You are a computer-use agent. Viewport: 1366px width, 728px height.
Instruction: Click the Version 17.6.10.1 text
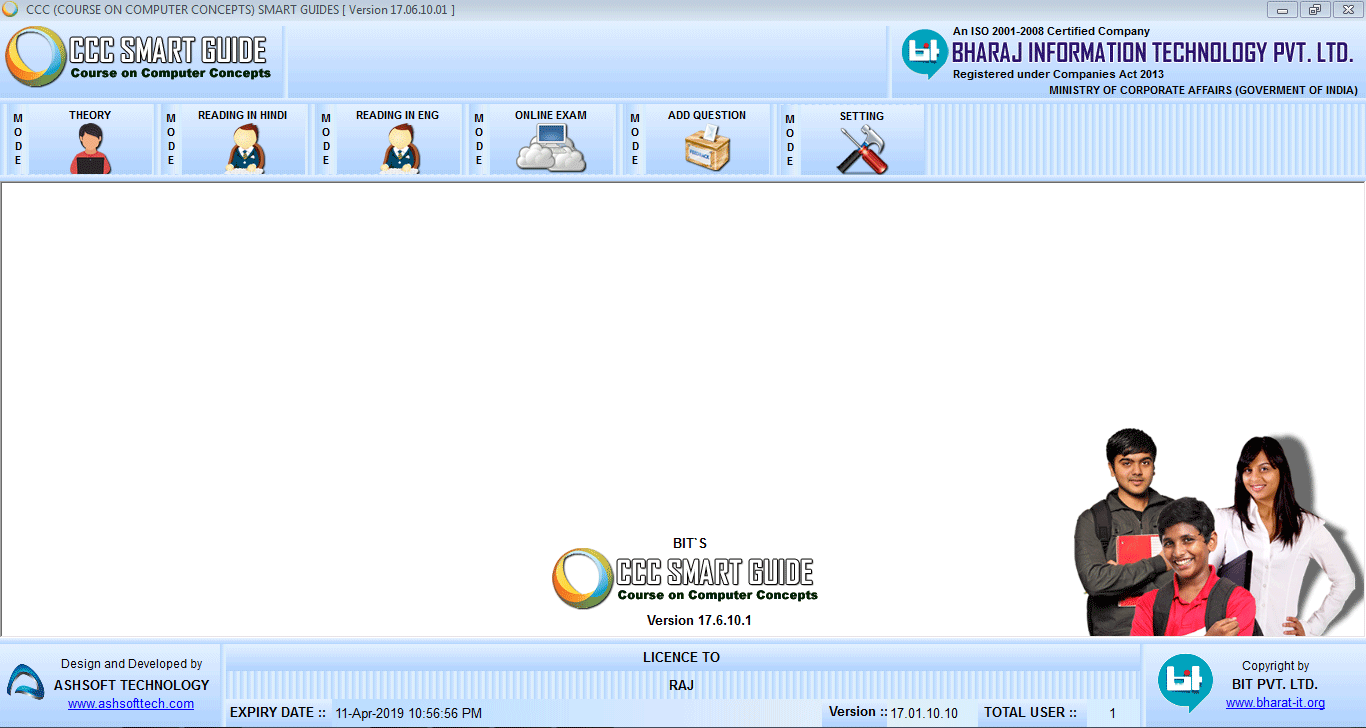coord(699,620)
